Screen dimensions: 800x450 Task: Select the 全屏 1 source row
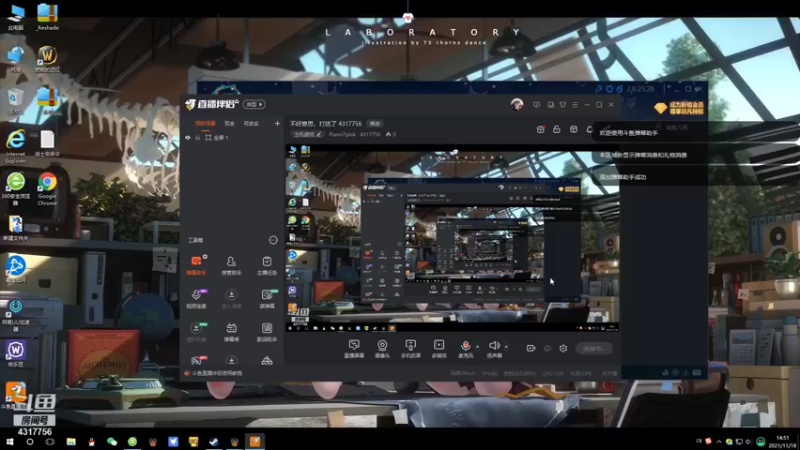click(x=232, y=138)
